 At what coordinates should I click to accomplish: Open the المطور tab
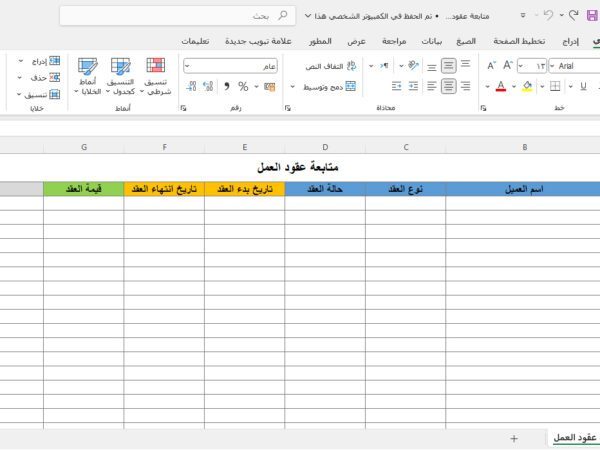pyautogui.click(x=320, y=41)
